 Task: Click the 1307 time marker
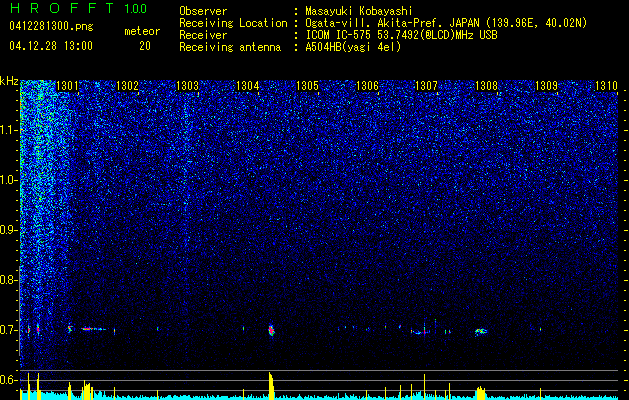(426, 85)
